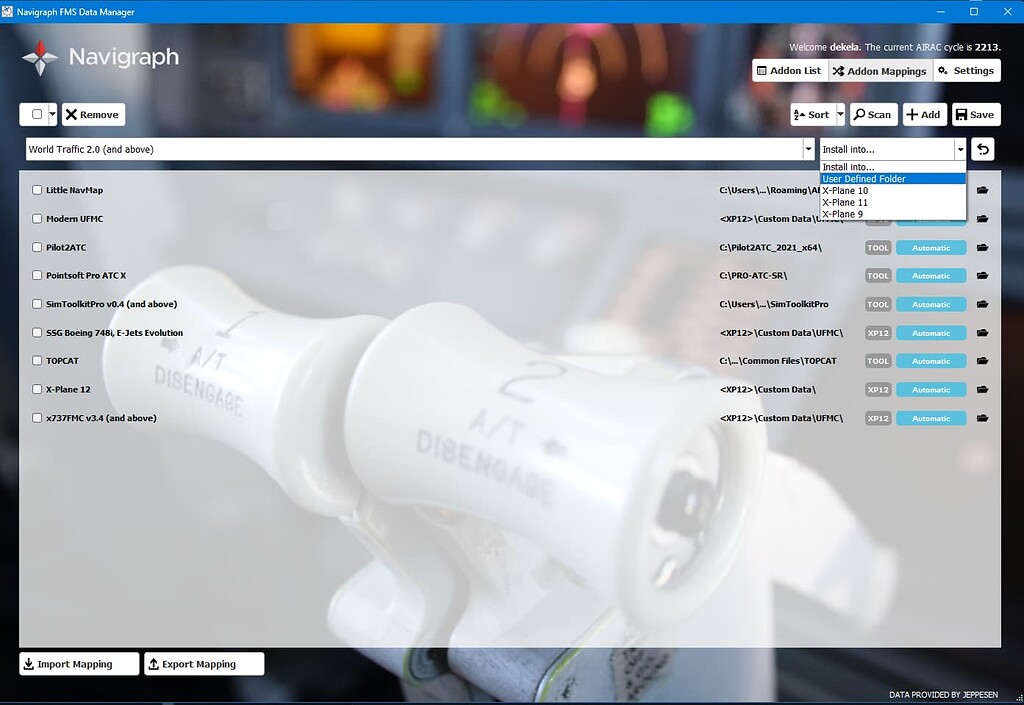Open the World Traffic 2.0 addon dropdown

[x=808, y=148]
